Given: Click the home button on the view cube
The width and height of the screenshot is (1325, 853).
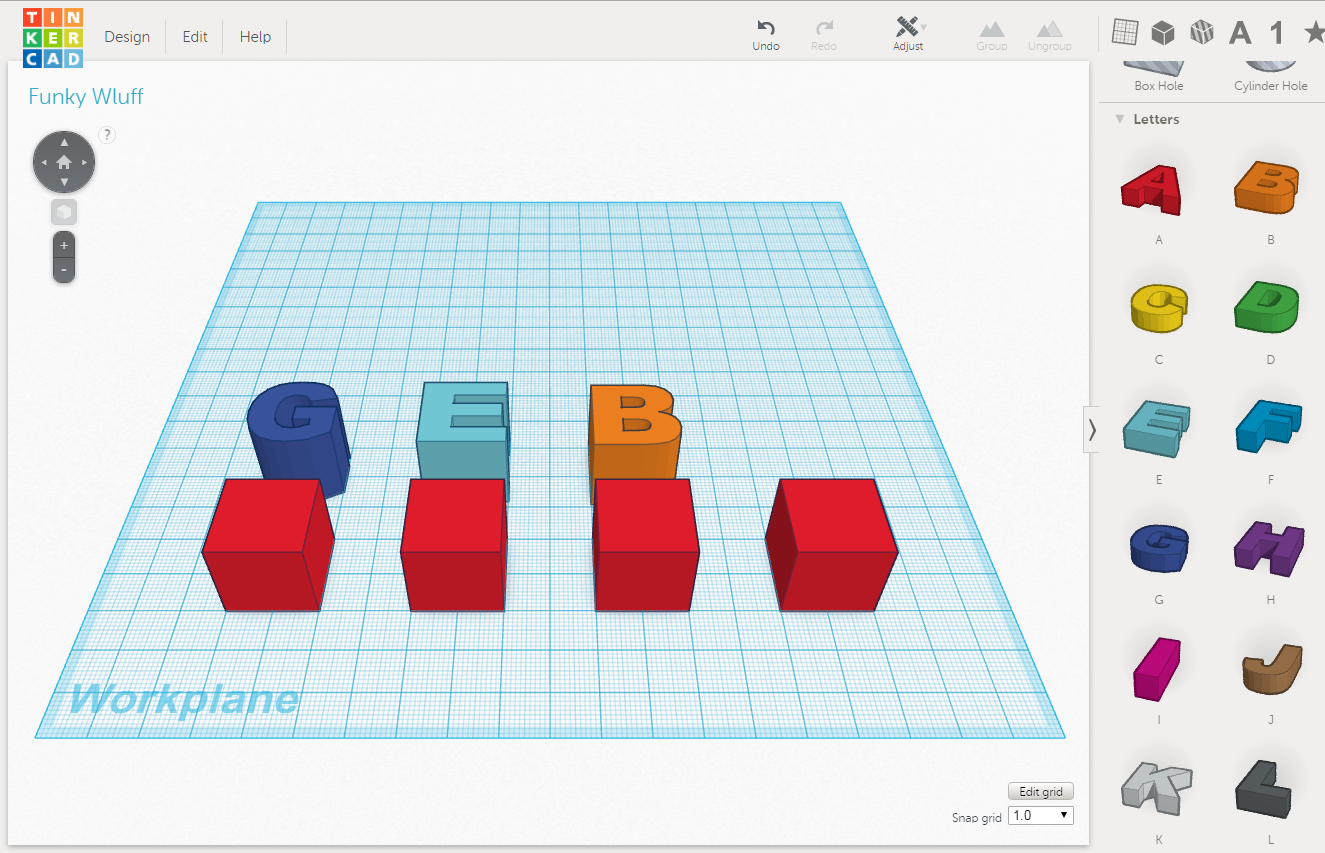Looking at the screenshot, I should (x=63, y=161).
